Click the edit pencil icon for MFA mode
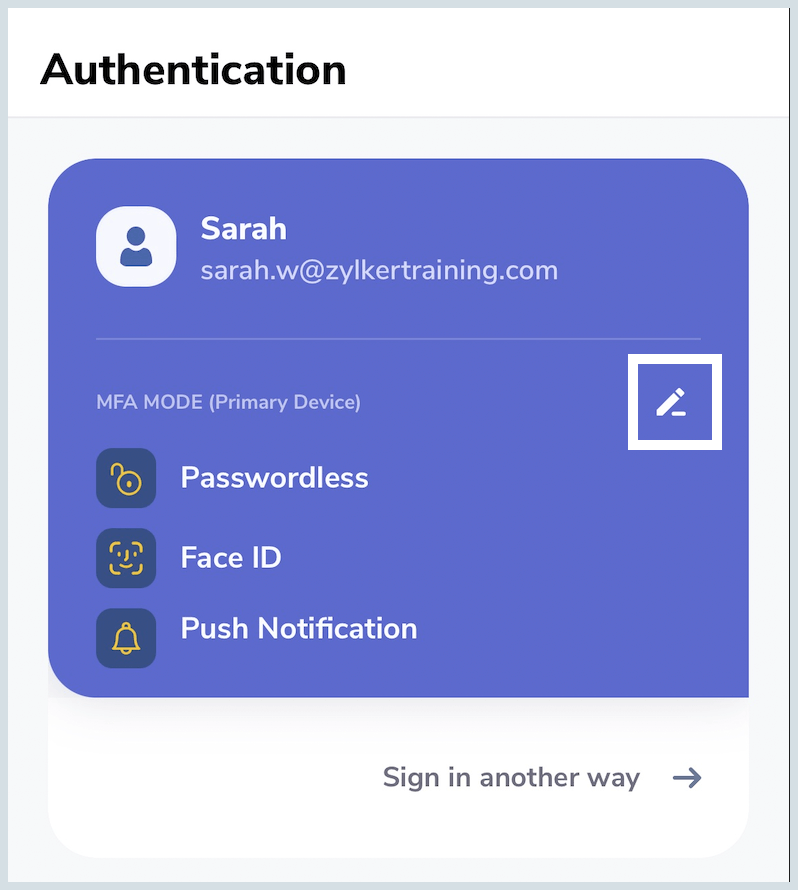 674,402
